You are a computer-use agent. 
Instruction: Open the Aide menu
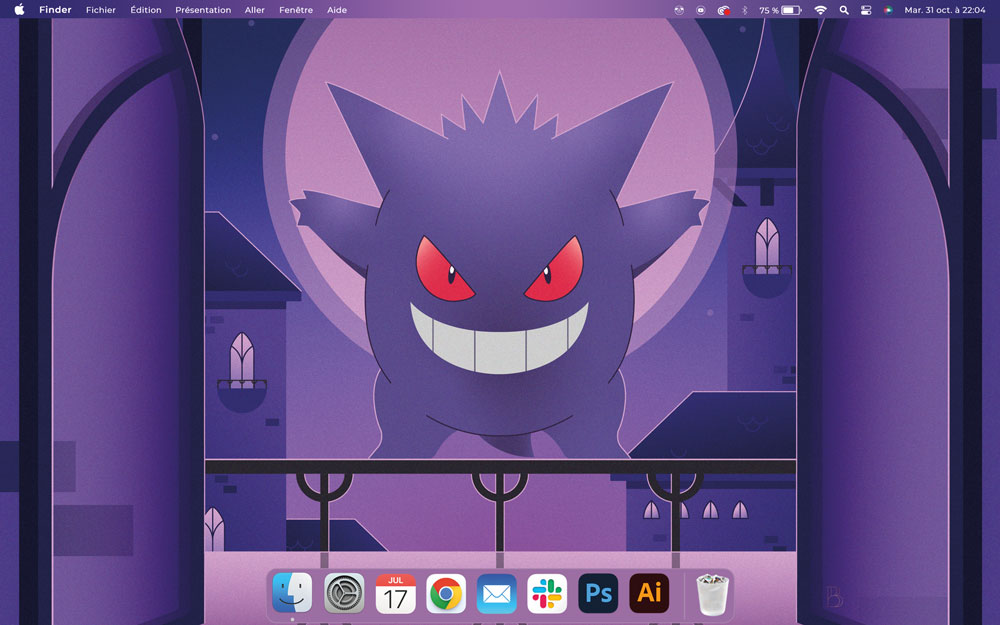(x=337, y=10)
